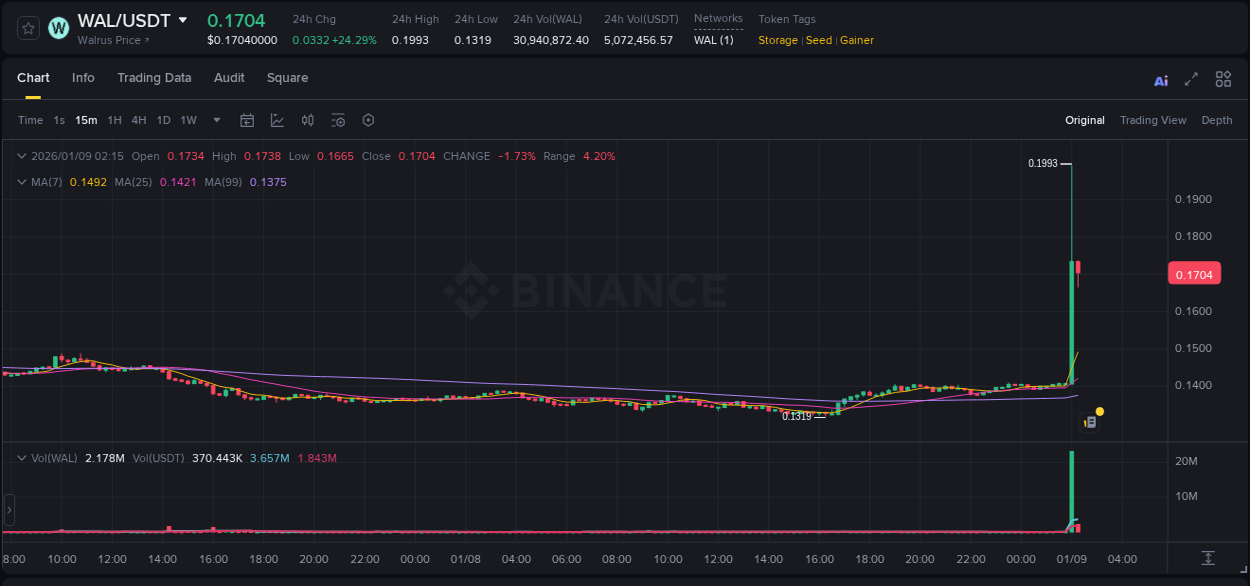
Task: Open the WAL/USDT pair selector
Action: click(130, 20)
